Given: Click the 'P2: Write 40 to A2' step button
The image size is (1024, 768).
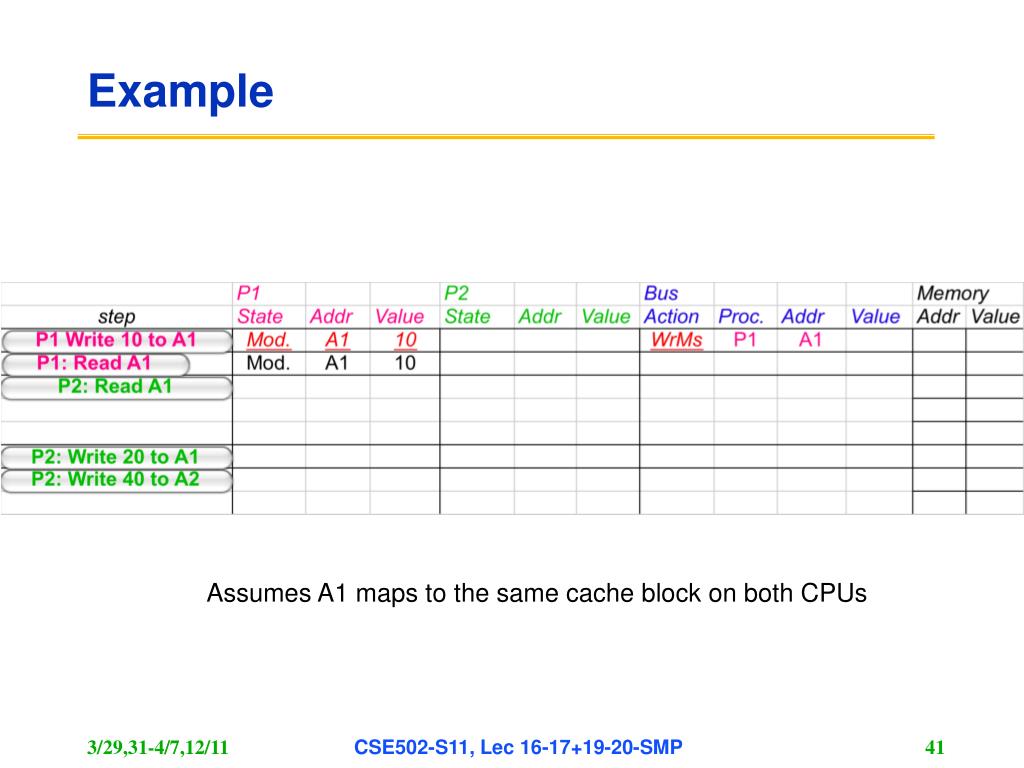Looking at the screenshot, I should click(117, 480).
